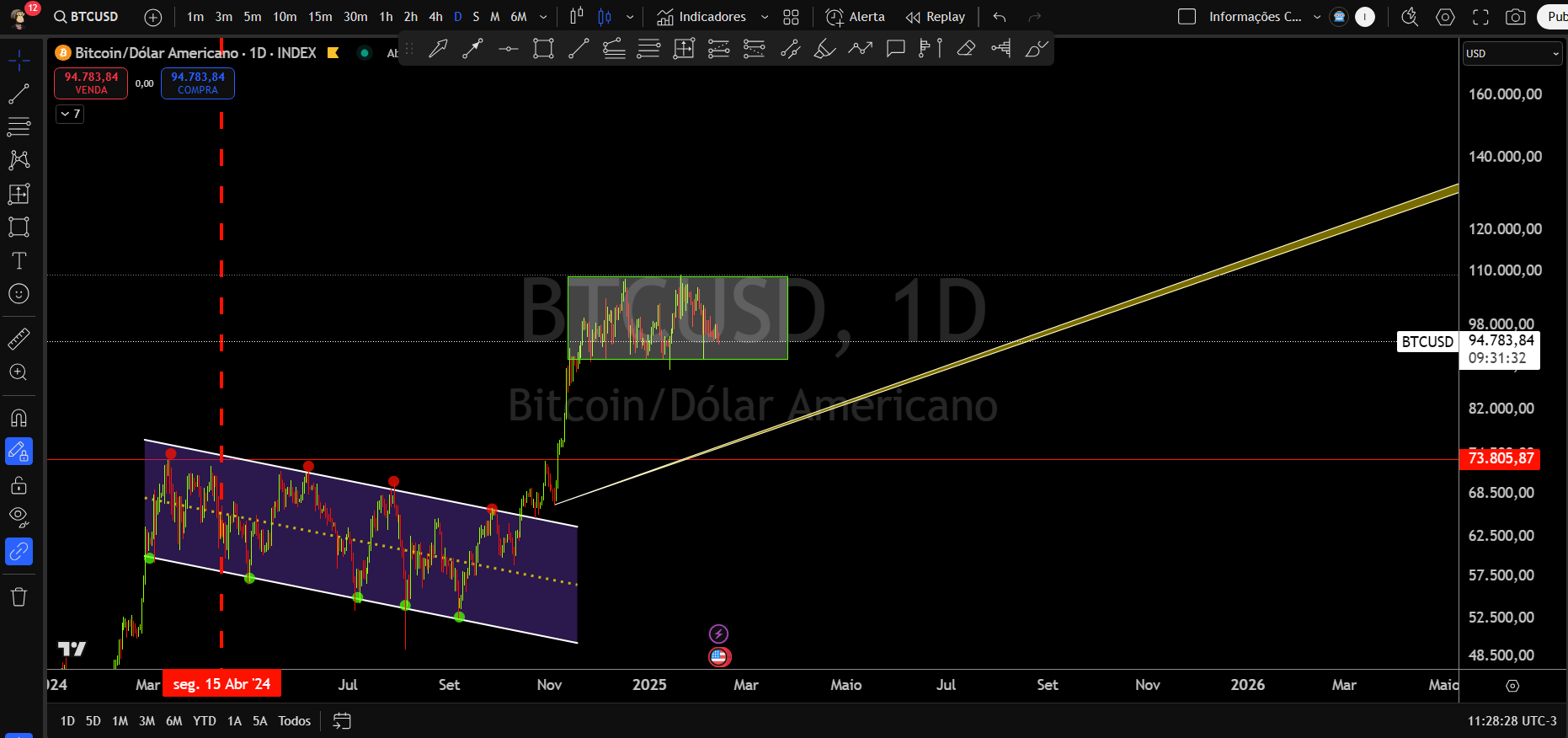This screenshot has width=1568, height=738.
Task: Select the zigzag path tool
Action: click(x=860, y=49)
